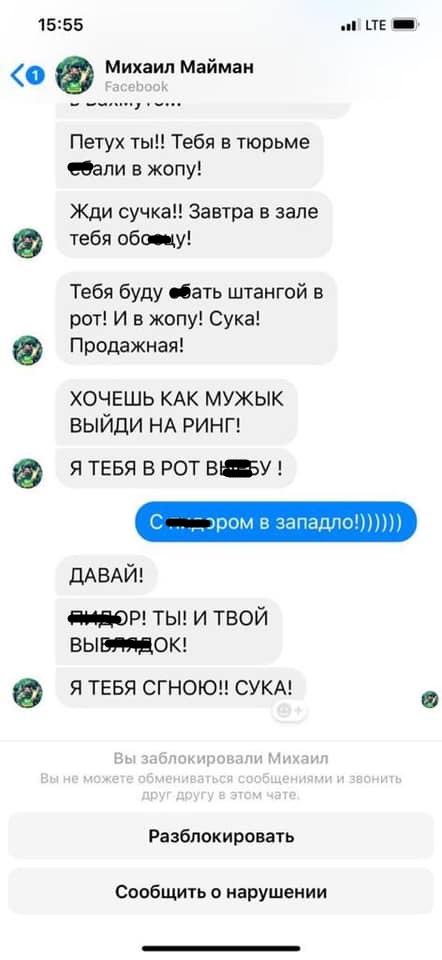Image resolution: width=442 pixels, height=960 pixels.
Task: Tap the 'Вы заблокировали Михаил' notice text
Action: (x=221, y=759)
